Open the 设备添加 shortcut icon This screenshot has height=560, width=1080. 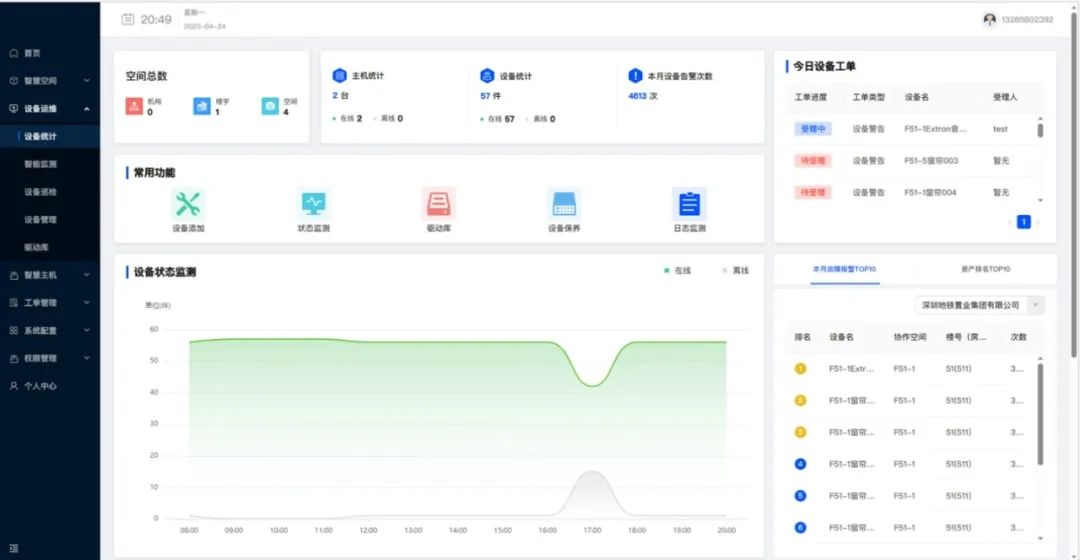[188, 204]
